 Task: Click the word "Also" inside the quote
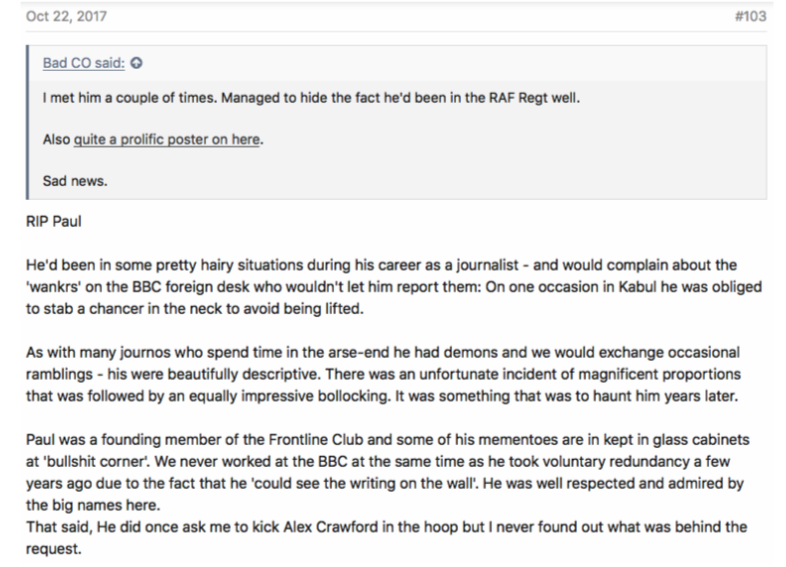pyautogui.click(x=56, y=139)
